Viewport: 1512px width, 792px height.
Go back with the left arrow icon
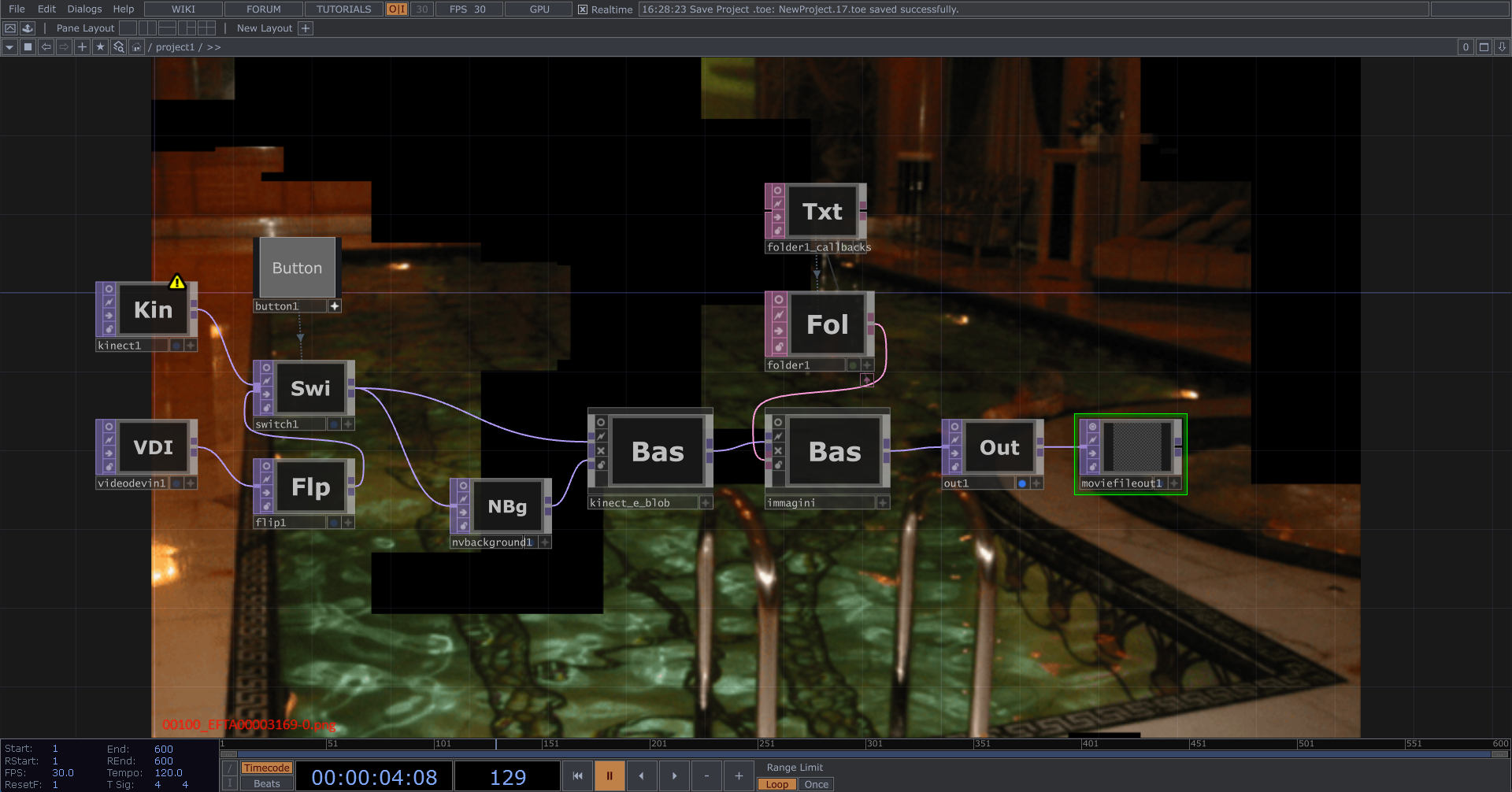[x=46, y=47]
